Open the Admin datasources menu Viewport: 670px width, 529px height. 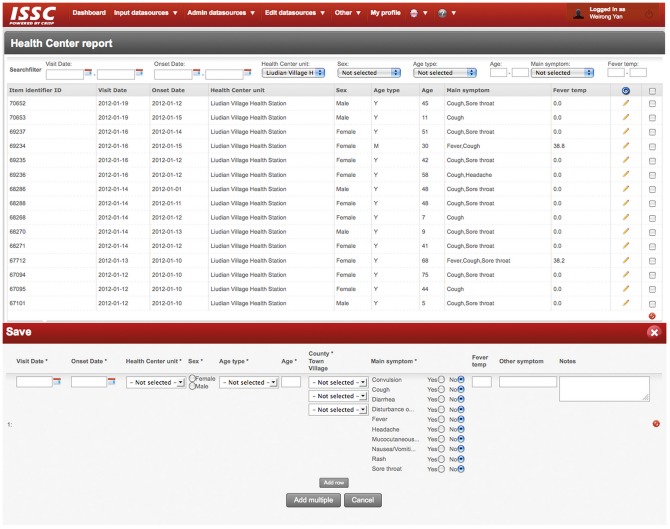pos(221,13)
